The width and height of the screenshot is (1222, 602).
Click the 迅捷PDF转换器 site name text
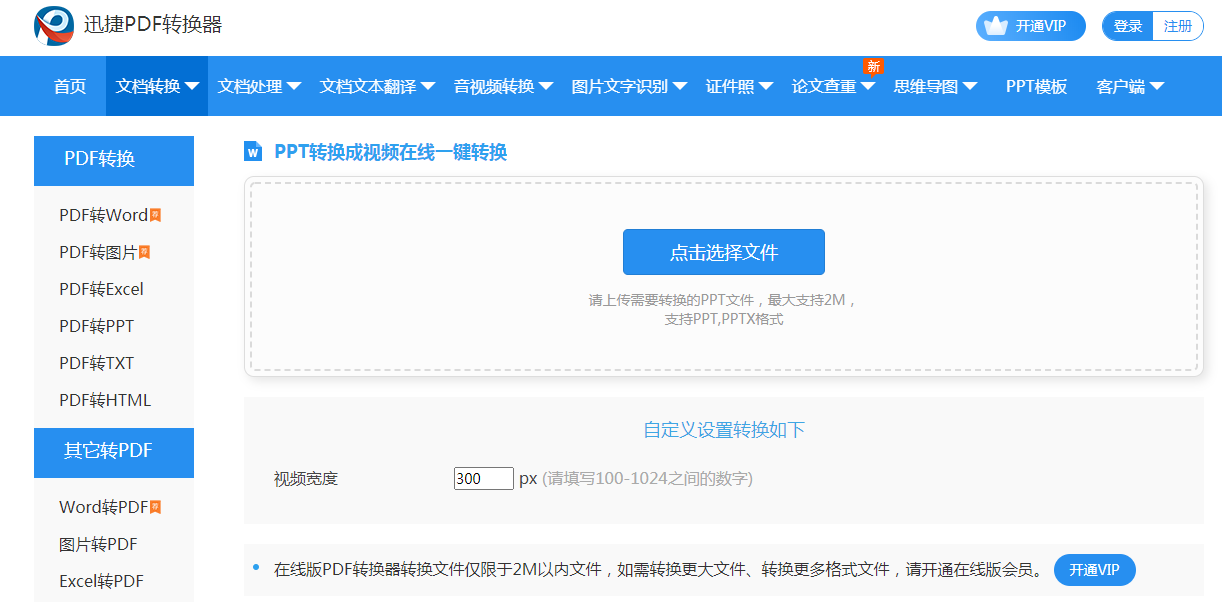click(153, 25)
